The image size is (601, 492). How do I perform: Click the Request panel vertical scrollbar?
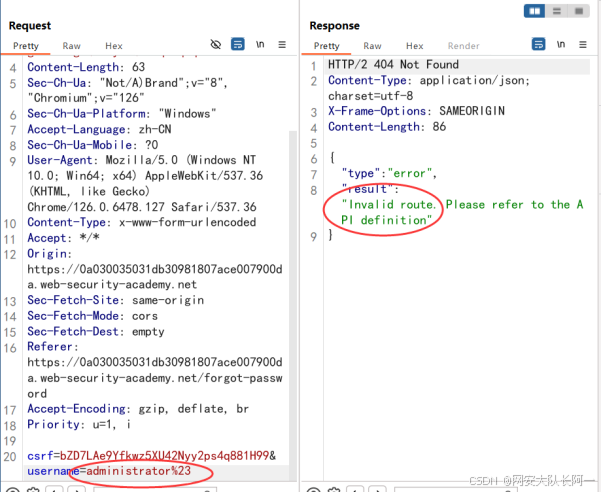pyautogui.click(x=293, y=300)
